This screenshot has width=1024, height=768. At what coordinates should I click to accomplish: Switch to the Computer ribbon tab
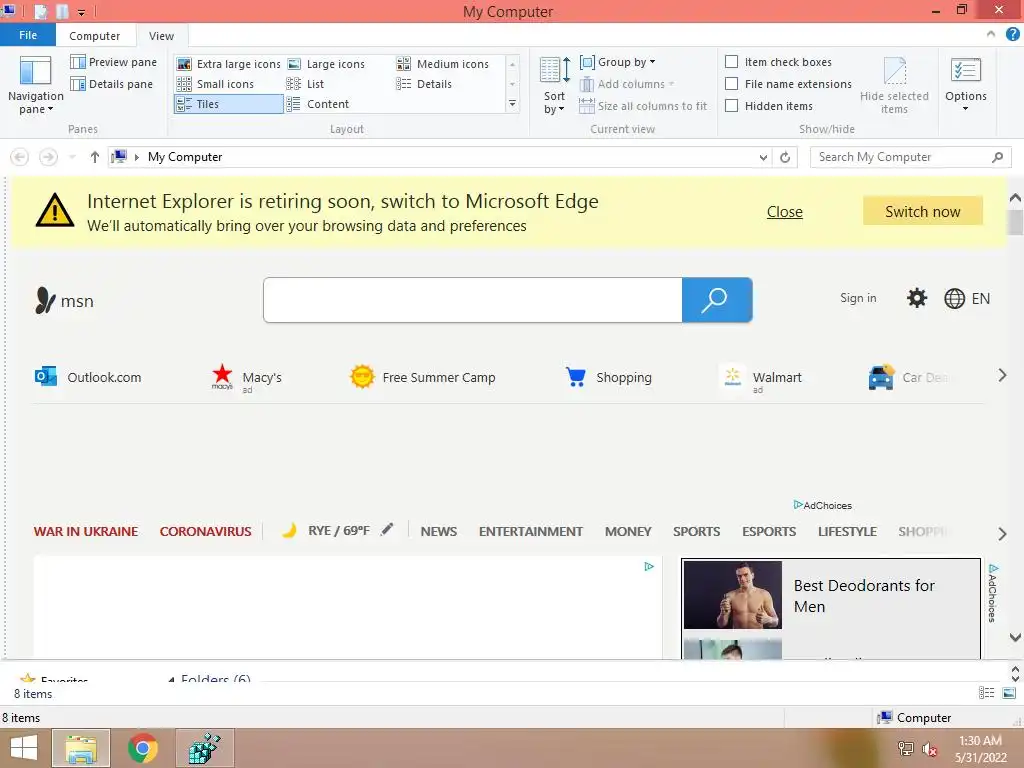pyautogui.click(x=95, y=36)
